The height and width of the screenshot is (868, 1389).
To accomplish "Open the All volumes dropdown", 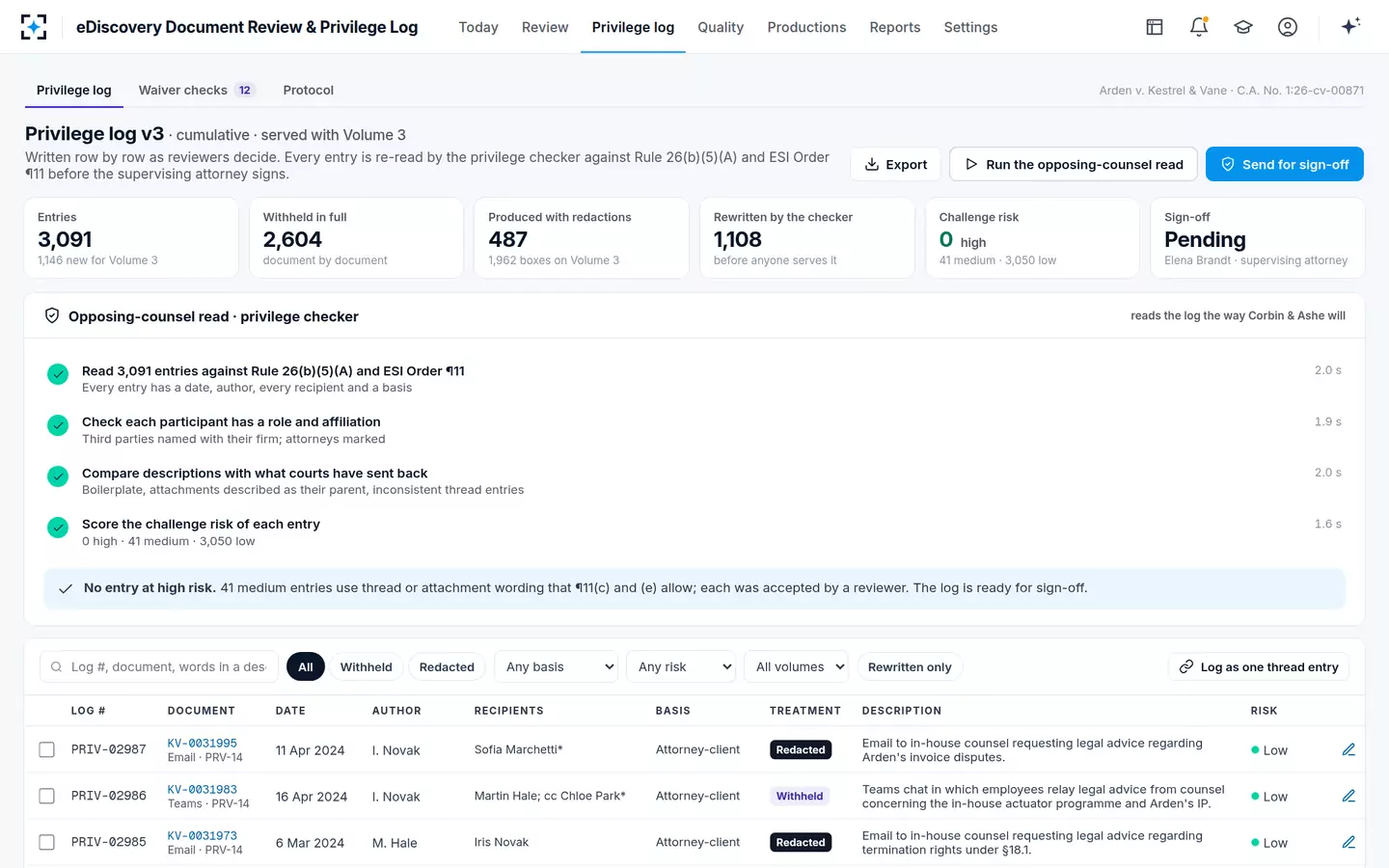I will pyautogui.click(x=797, y=666).
